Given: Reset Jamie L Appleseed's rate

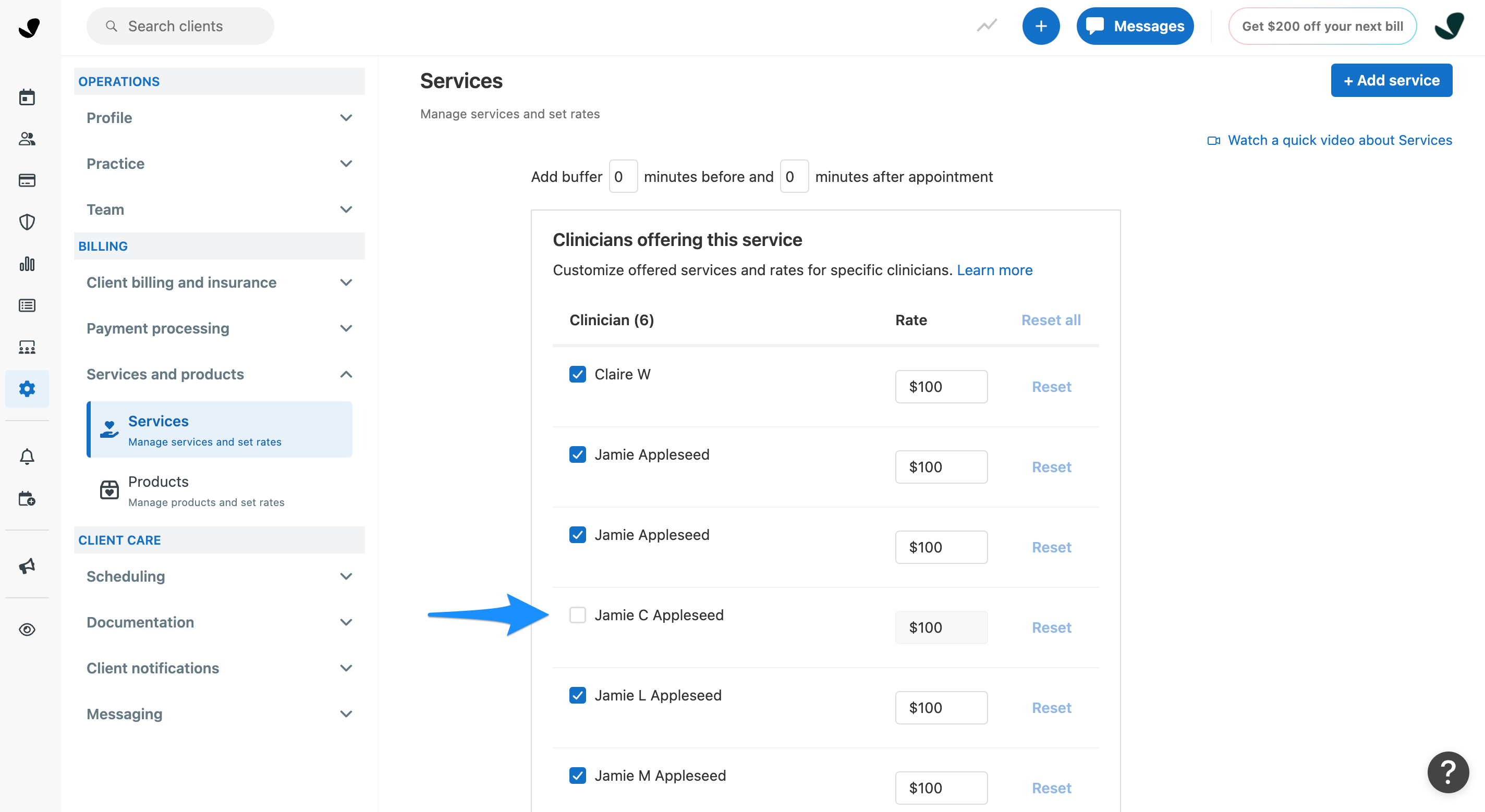Looking at the screenshot, I should pos(1051,707).
